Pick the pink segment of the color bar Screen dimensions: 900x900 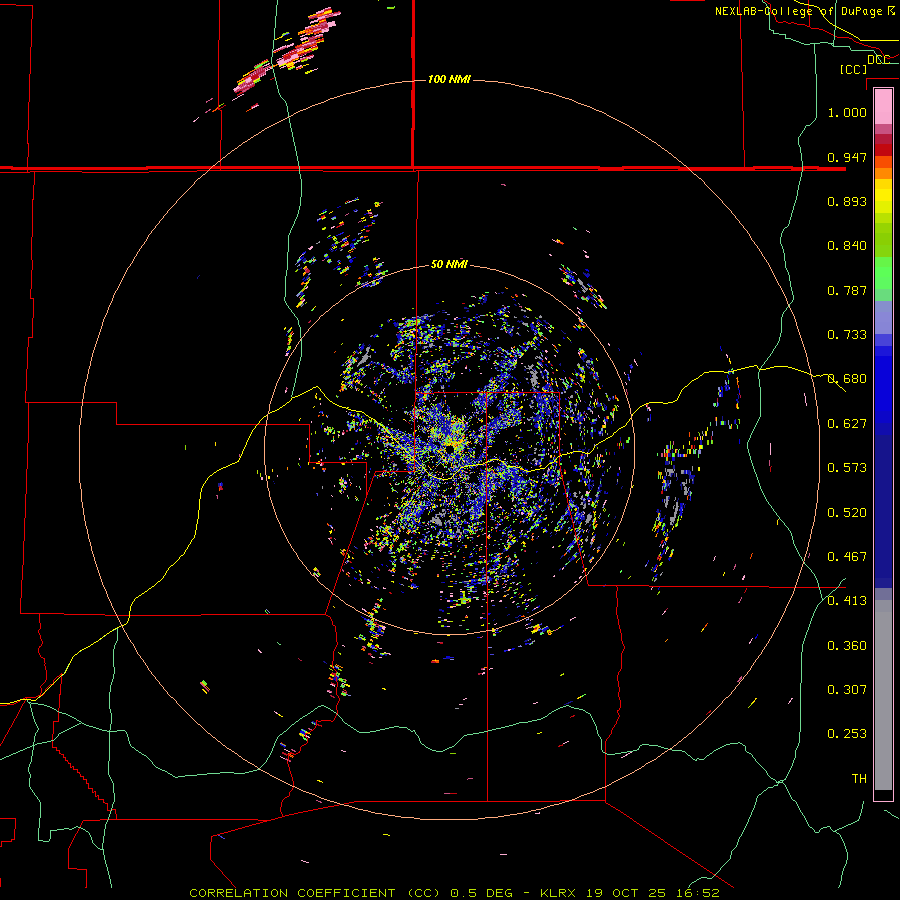click(x=883, y=106)
